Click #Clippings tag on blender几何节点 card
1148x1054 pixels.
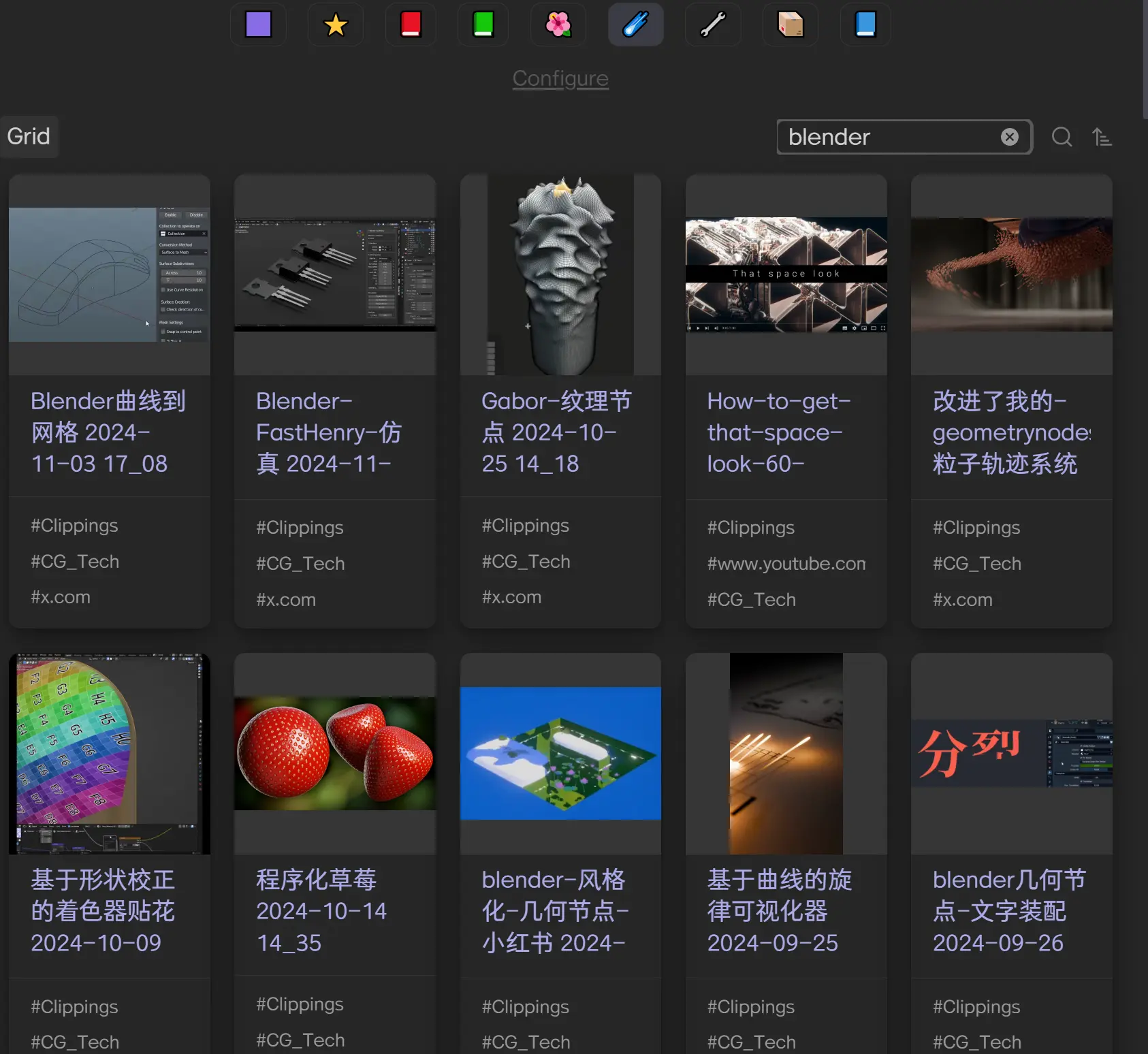click(976, 1007)
